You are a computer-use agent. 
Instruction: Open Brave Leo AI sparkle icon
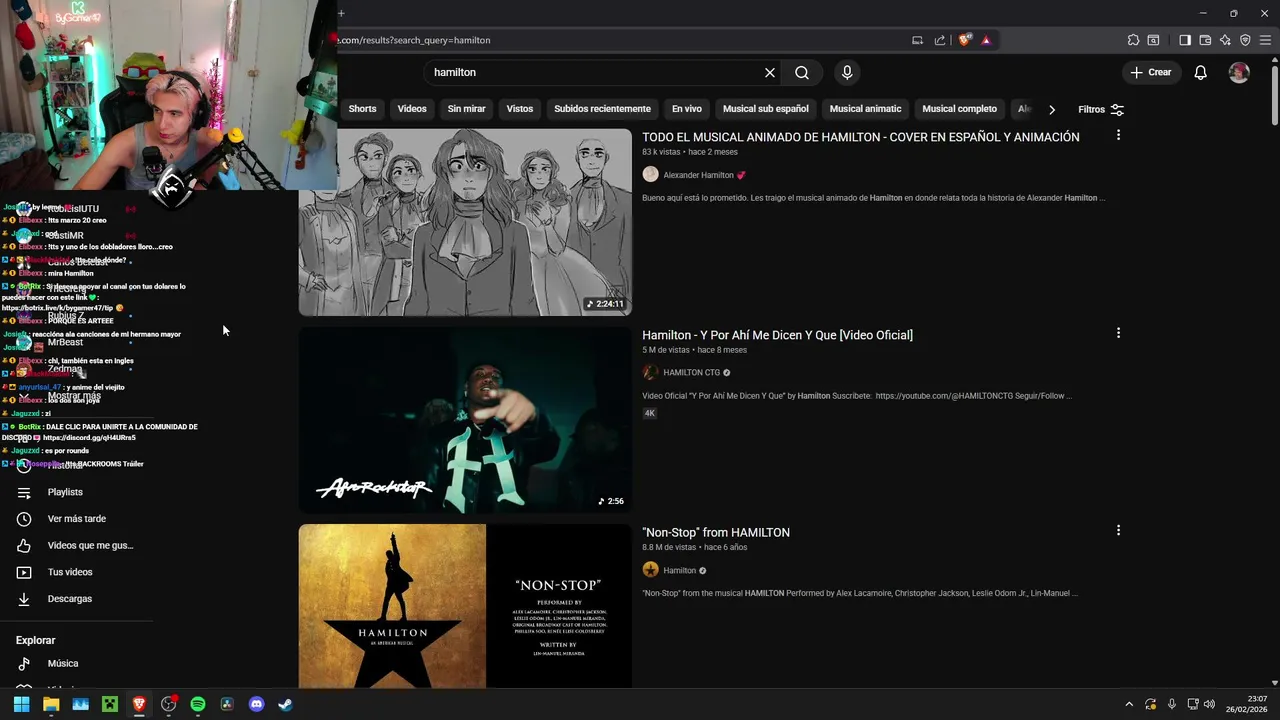pos(1225,40)
